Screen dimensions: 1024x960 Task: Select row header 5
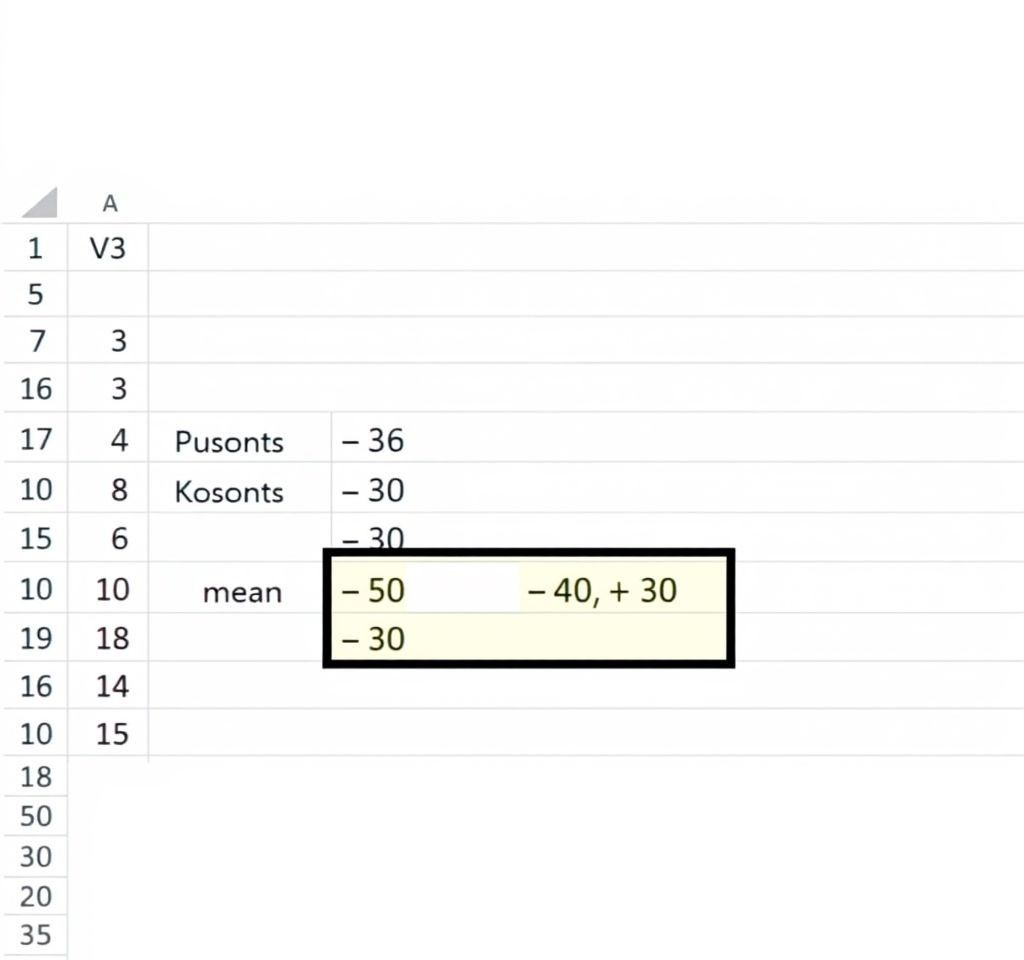pos(35,294)
